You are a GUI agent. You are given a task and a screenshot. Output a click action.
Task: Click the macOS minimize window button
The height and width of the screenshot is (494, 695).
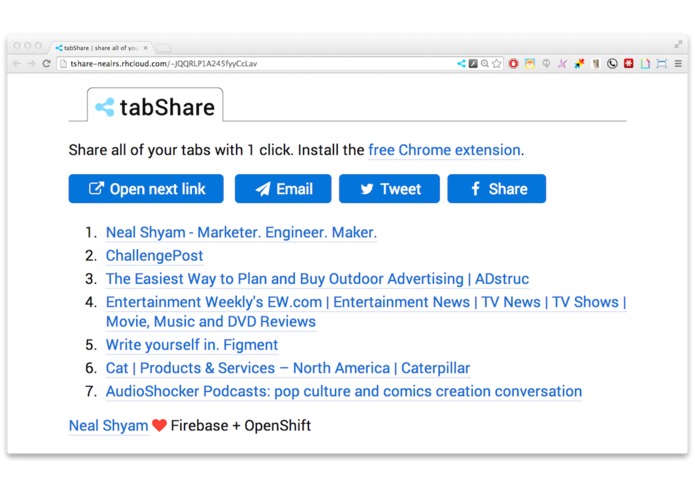click(27, 45)
